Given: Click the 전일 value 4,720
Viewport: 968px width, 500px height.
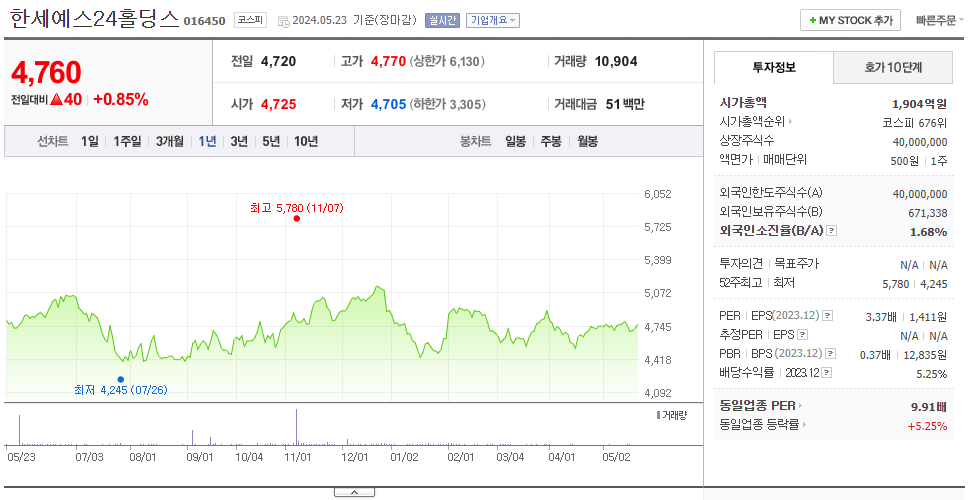Looking at the screenshot, I should (278, 61).
